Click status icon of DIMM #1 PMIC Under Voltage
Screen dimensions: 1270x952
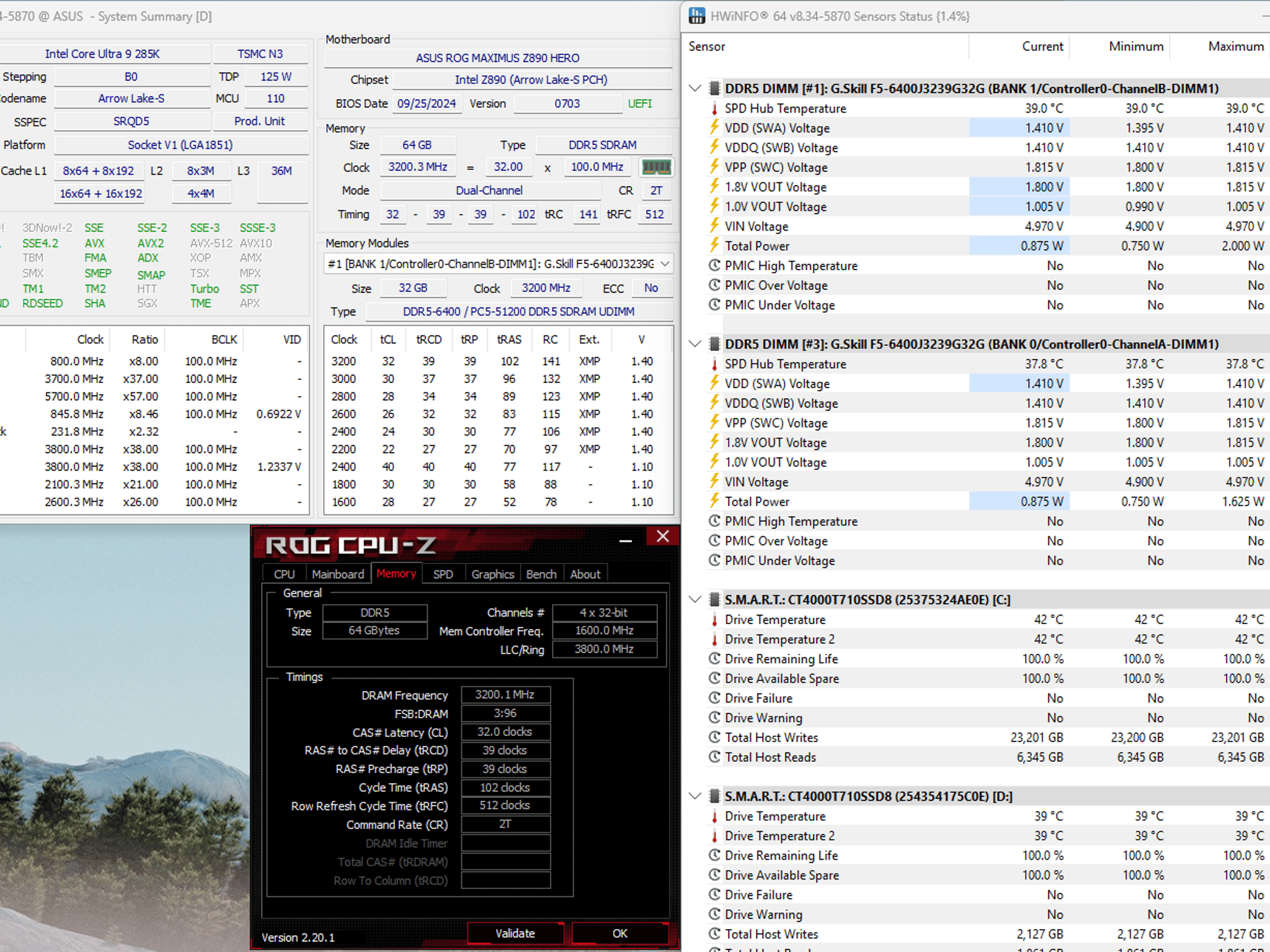coord(714,305)
